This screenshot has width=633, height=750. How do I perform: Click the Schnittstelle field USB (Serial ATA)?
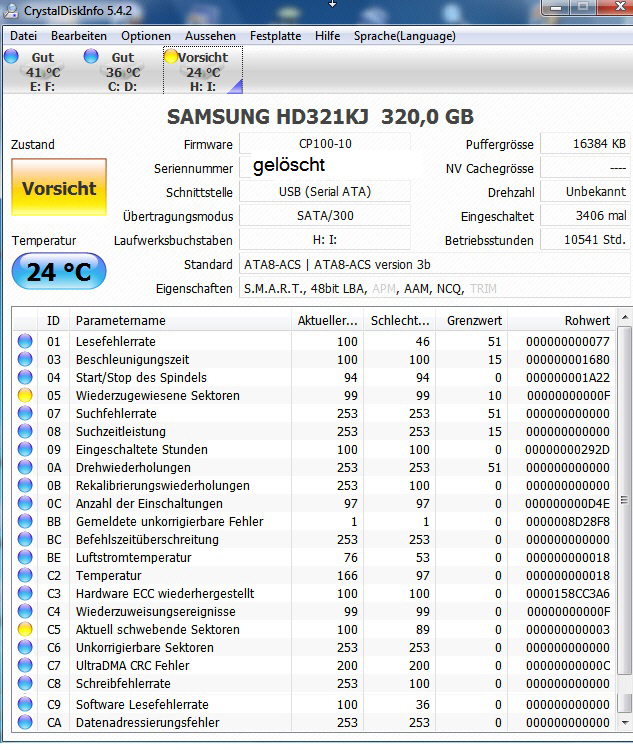point(325,191)
